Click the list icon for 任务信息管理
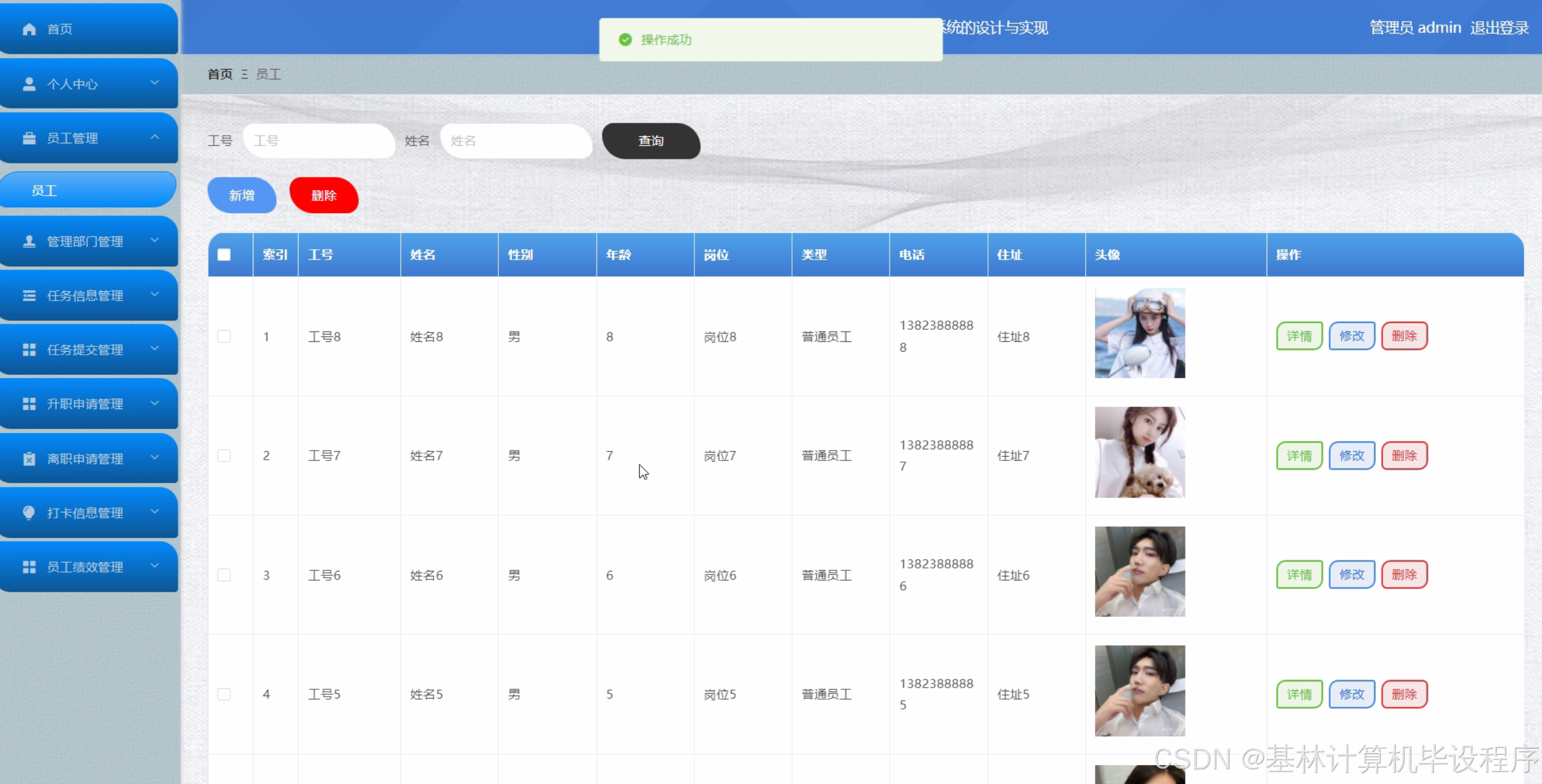Screen dimensions: 1542x784 pyautogui.click(x=29, y=296)
